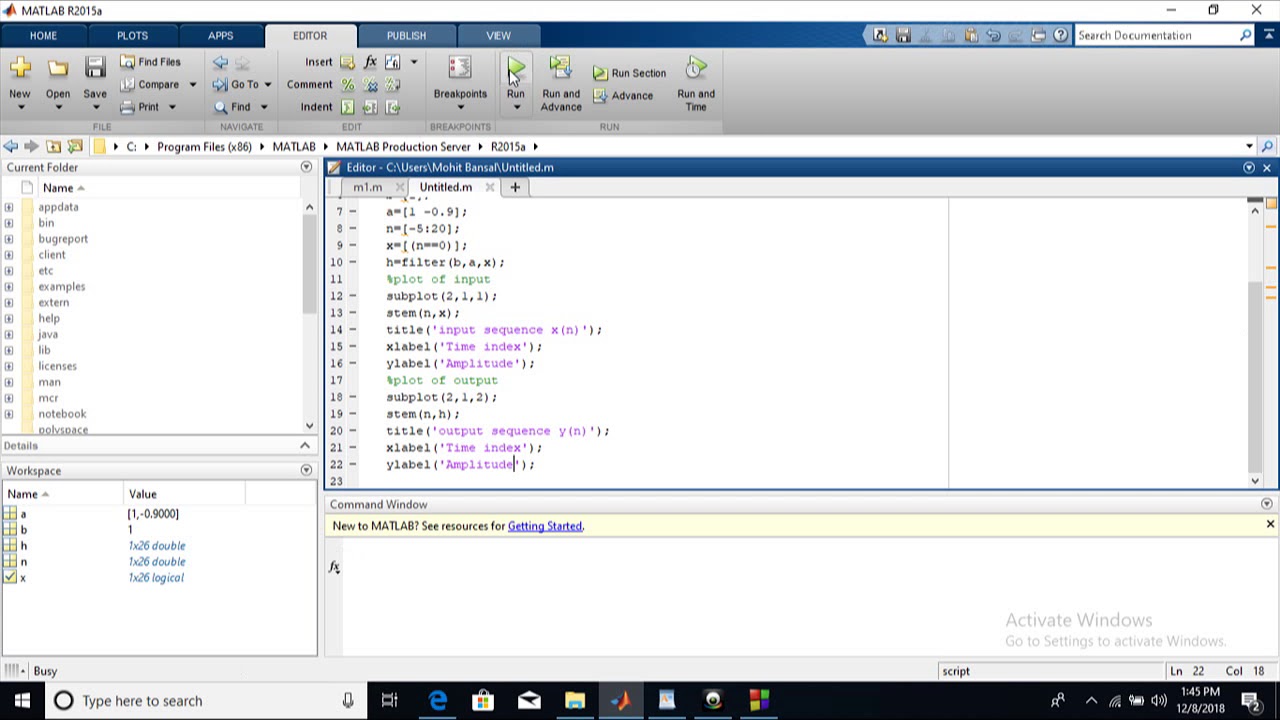Go up one folder level in address bar
The image size is (1280, 720).
[53, 147]
